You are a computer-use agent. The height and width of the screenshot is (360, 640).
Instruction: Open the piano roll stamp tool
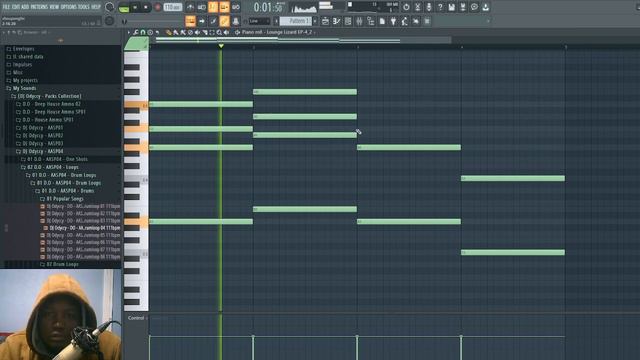tap(150, 32)
